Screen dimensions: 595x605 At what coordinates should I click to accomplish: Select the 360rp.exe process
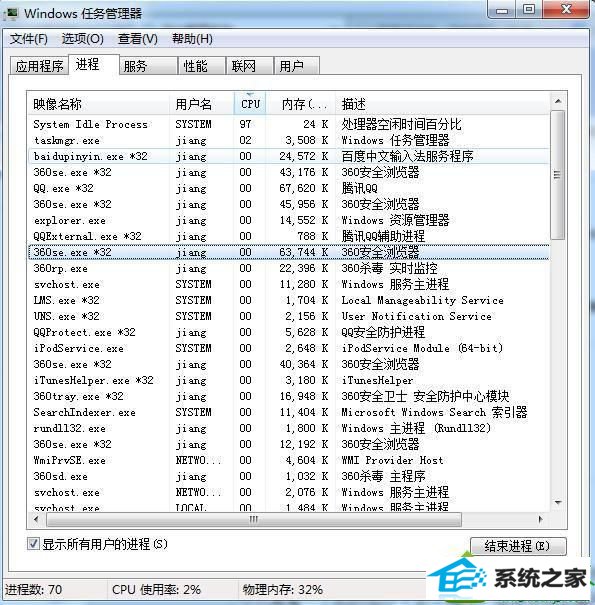[x=289, y=268]
